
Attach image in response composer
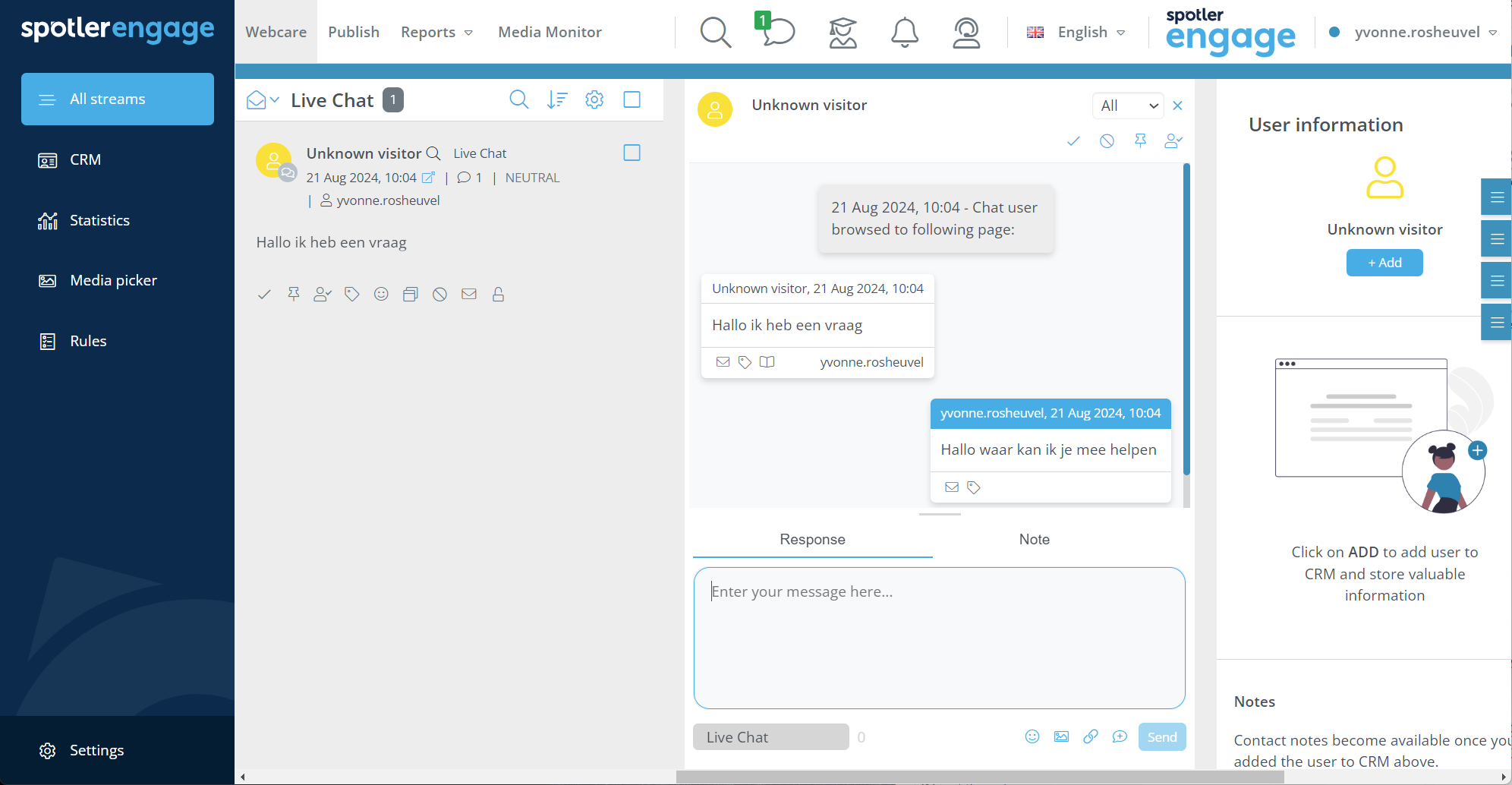pos(1061,736)
